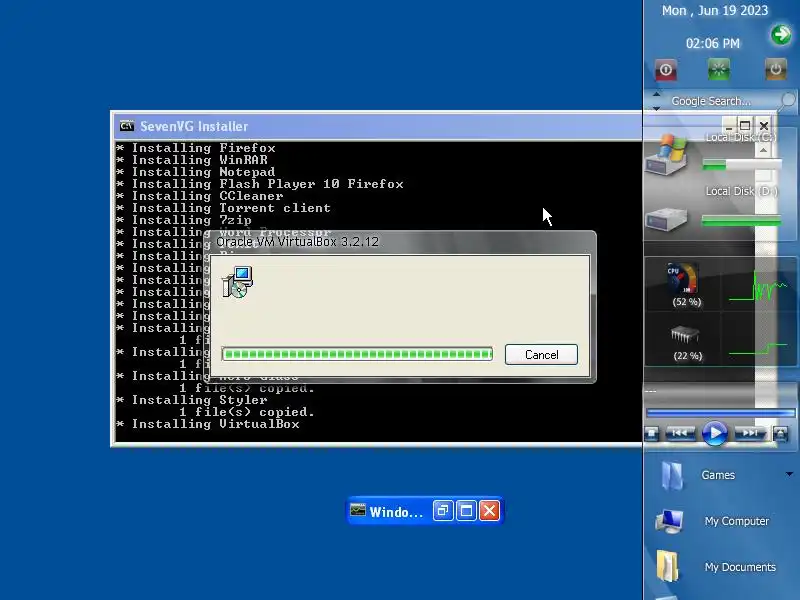Click the date text Mon, Jun 19 2023
This screenshot has height=600, width=800.
coord(714,11)
